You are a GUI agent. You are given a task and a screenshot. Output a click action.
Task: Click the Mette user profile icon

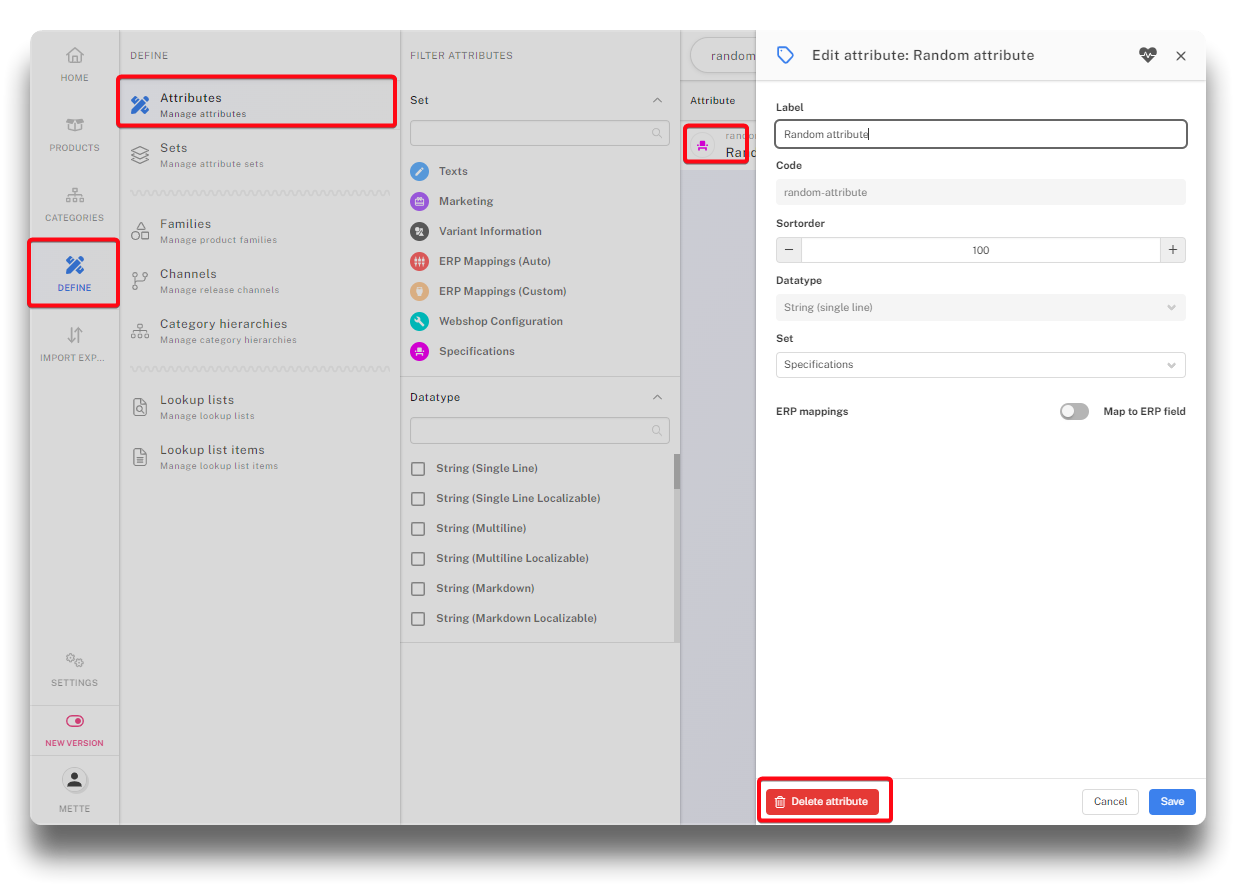point(75,780)
